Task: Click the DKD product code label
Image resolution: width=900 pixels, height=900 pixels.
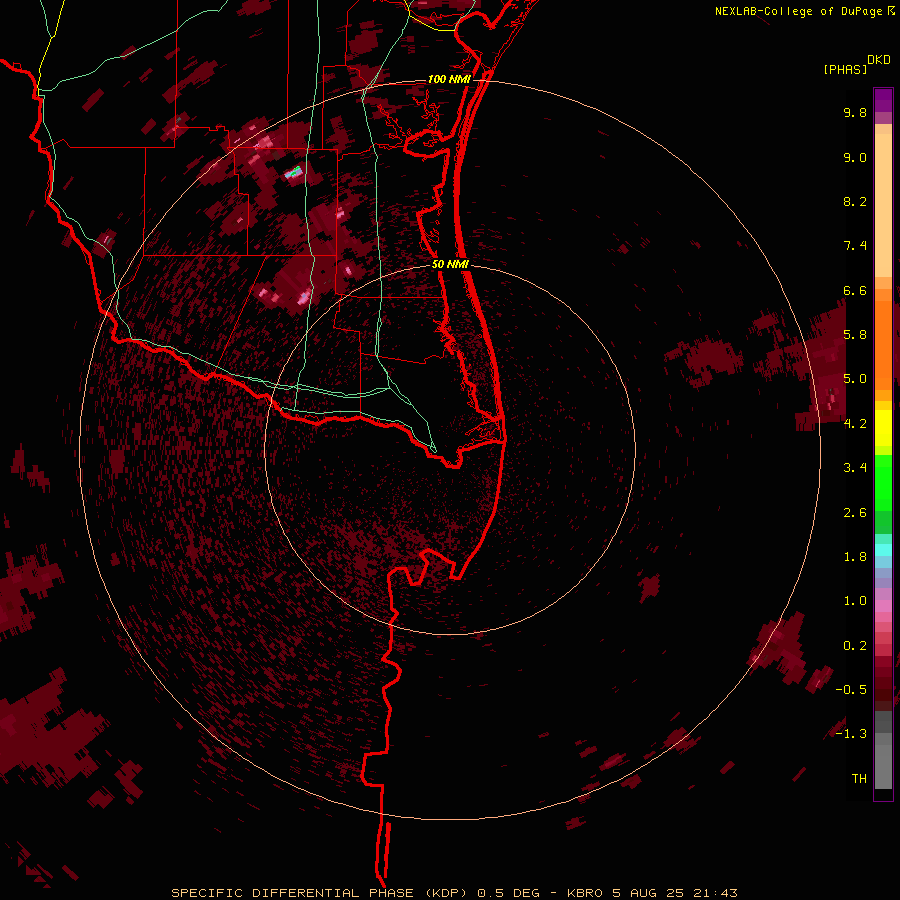Action: coord(879,60)
